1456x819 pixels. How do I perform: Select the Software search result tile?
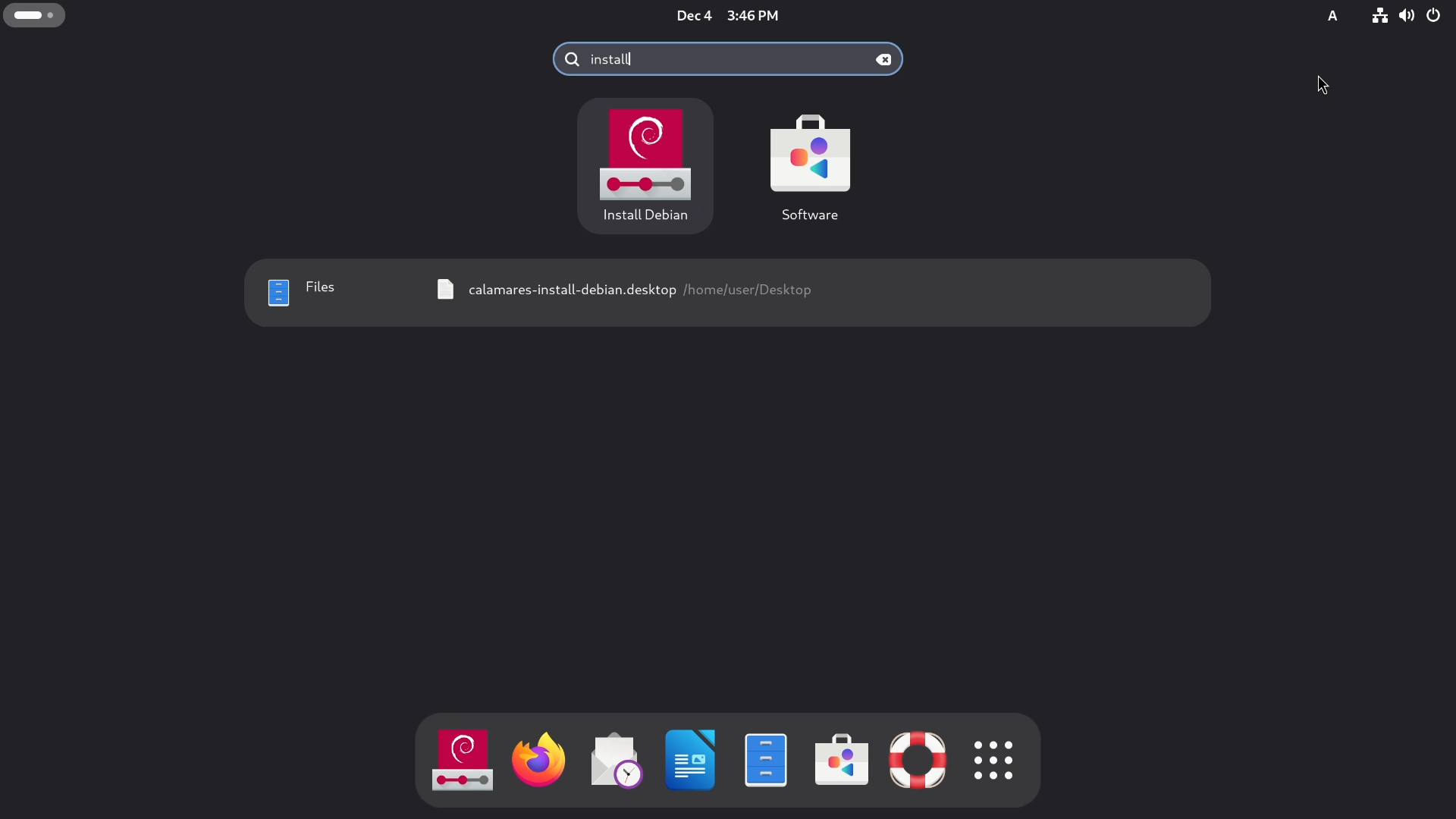(809, 163)
